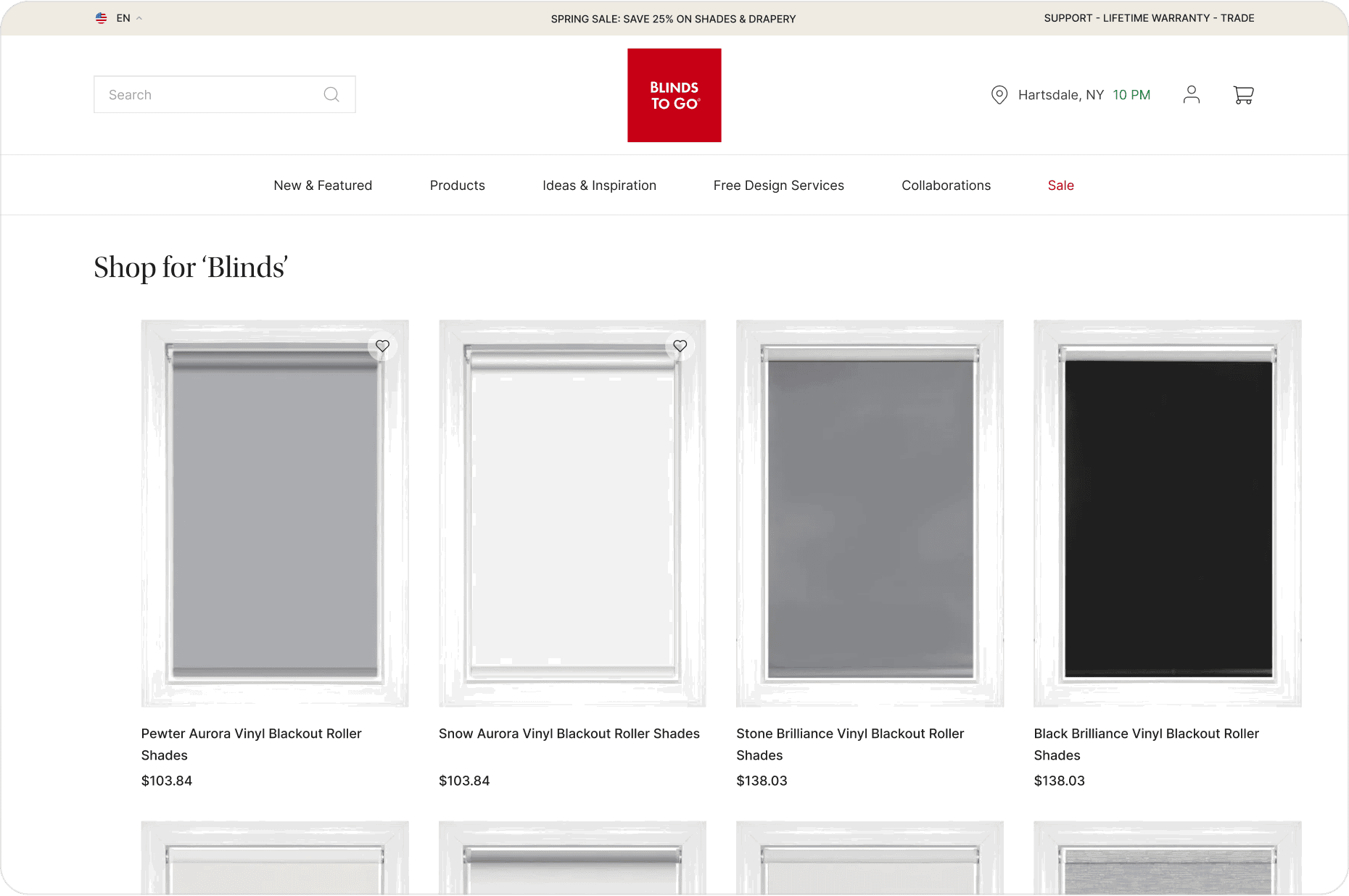The width and height of the screenshot is (1349, 896).
Task: Open the user account icon
Action: coord(1191,95)
